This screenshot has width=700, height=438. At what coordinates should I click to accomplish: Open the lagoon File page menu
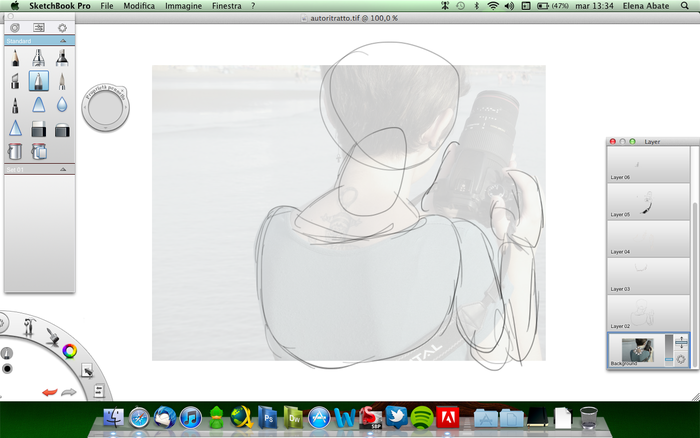[99, 391]
